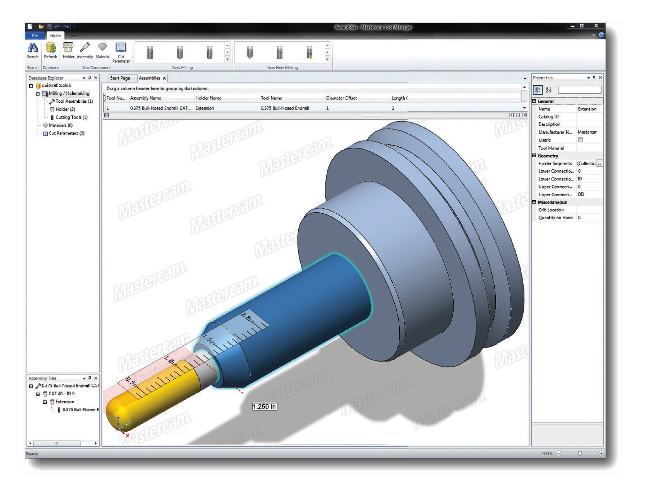
Task: Switch to the View ribbon tab
Action: pos(74,35)
